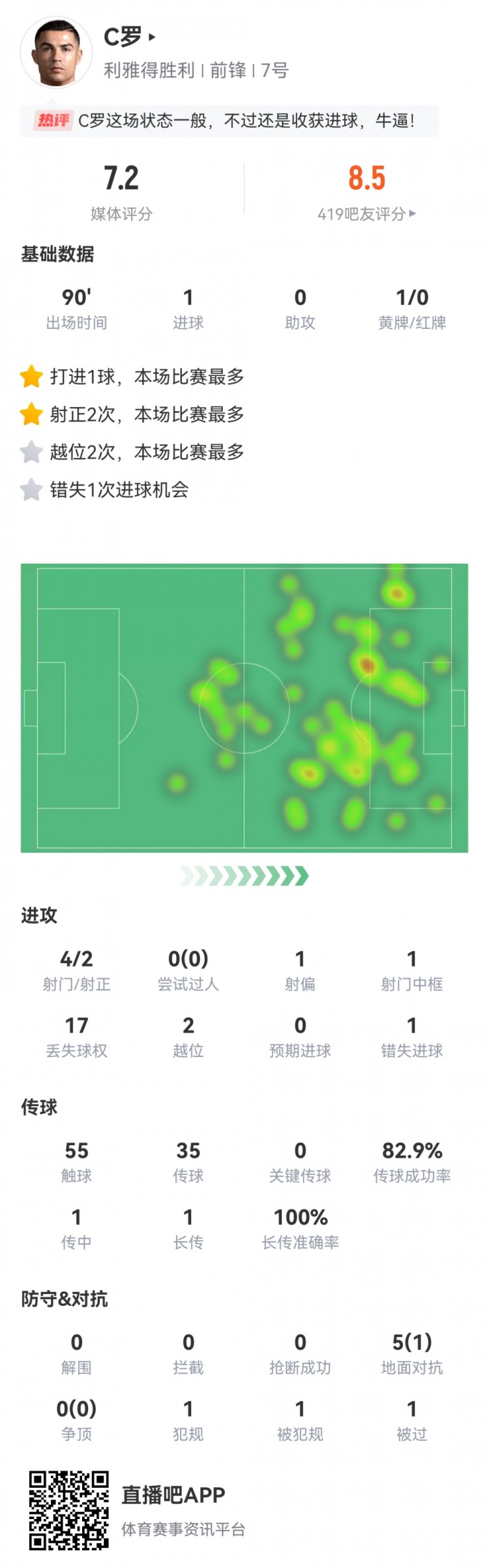This screenshot has height=1568, width=489.
Task: Click the 射门/射正 4/2 stat
Action: (76, 970)
